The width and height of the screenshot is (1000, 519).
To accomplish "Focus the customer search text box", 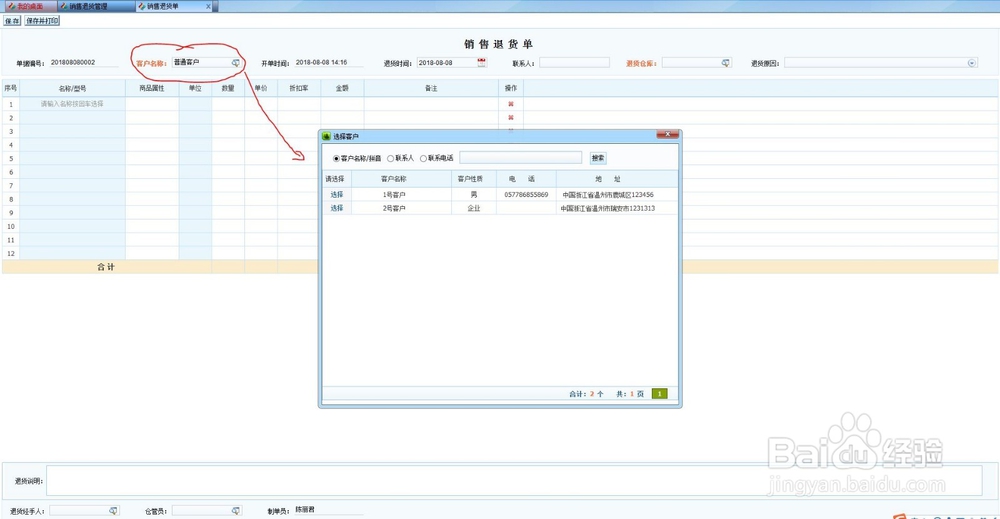I will (x=520, y=157).
